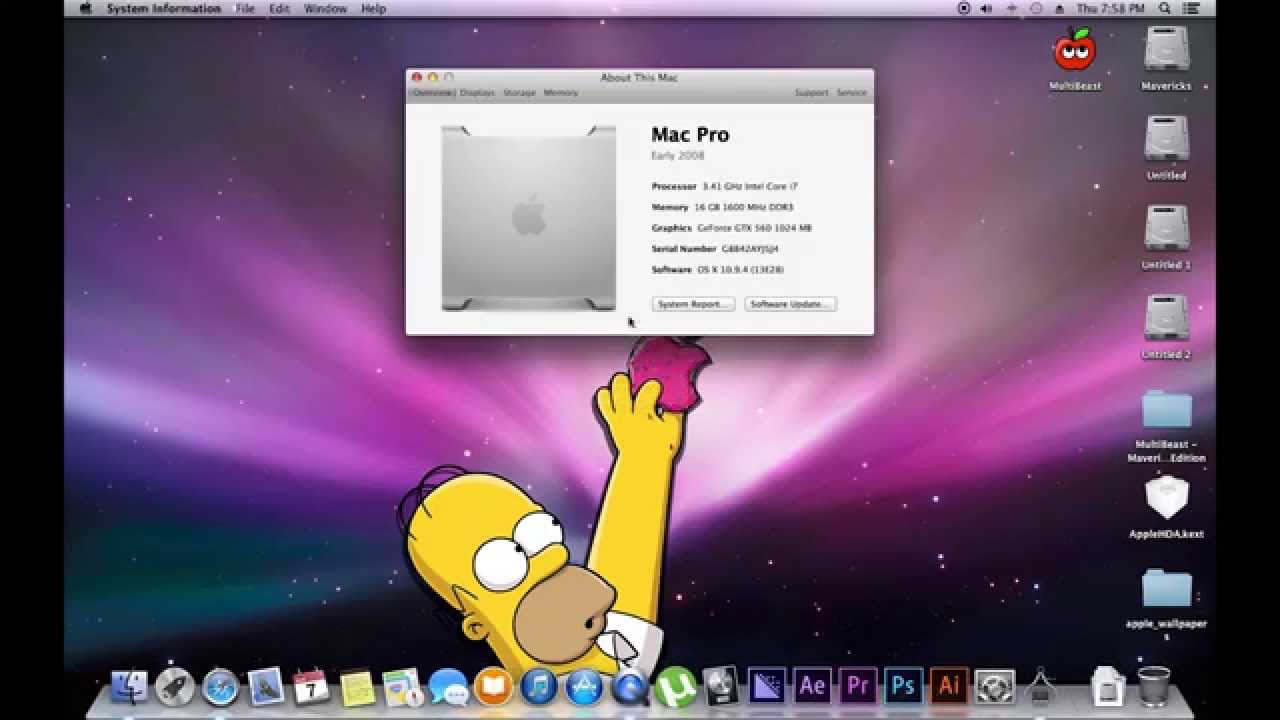Open MultiBeast apple app on desktop
This screenshot has height=720, width=1280.
point(1075,50)
